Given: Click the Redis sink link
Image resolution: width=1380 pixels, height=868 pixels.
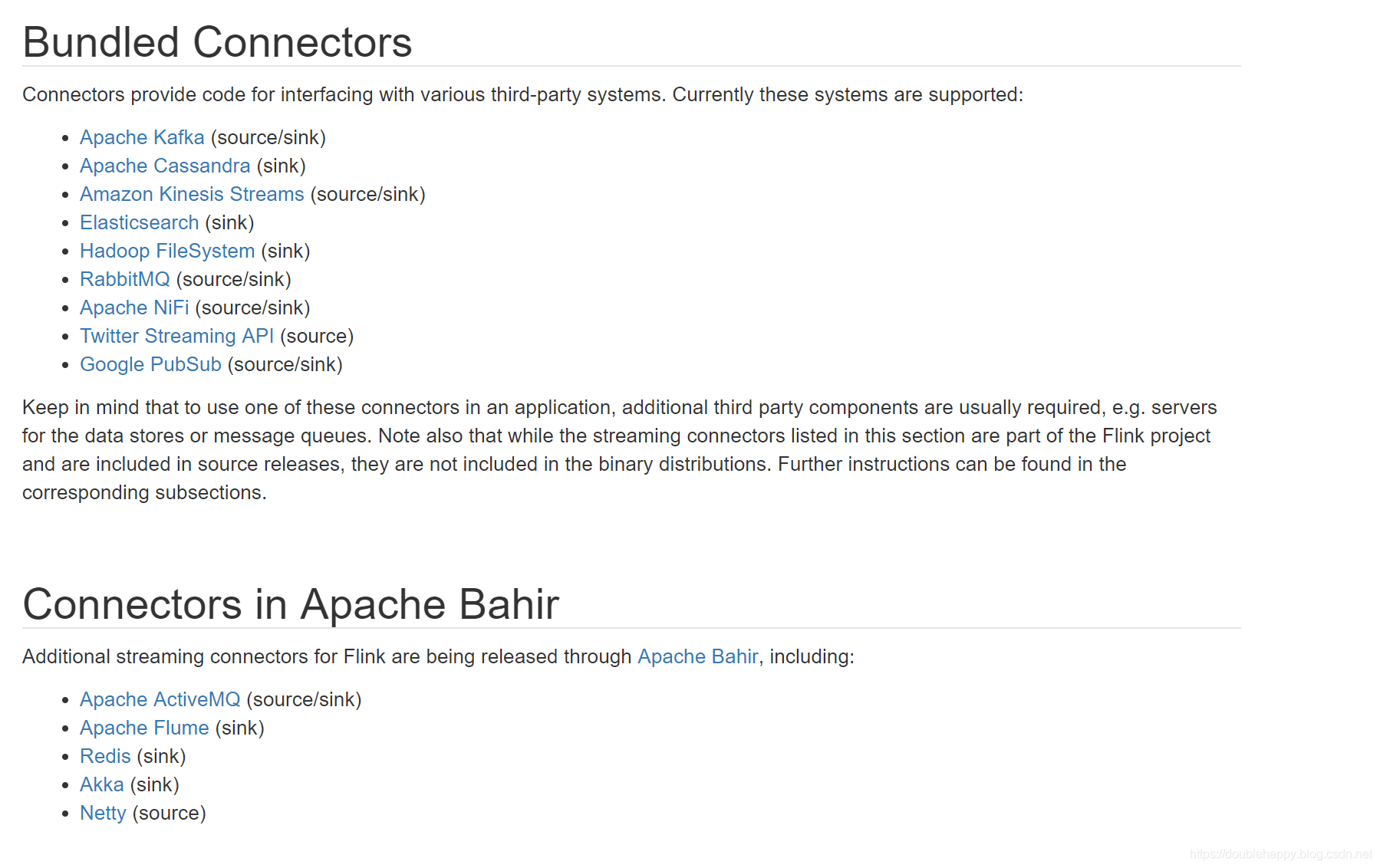Looking at the screenshot, I should tap(105, 756).
